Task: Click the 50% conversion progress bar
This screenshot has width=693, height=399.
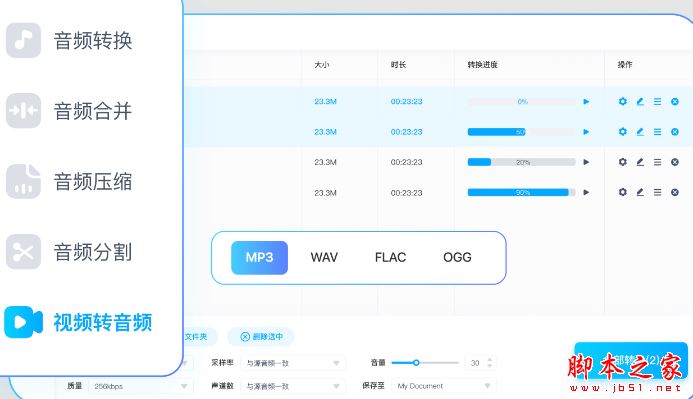Action: (x=522, y=132)
